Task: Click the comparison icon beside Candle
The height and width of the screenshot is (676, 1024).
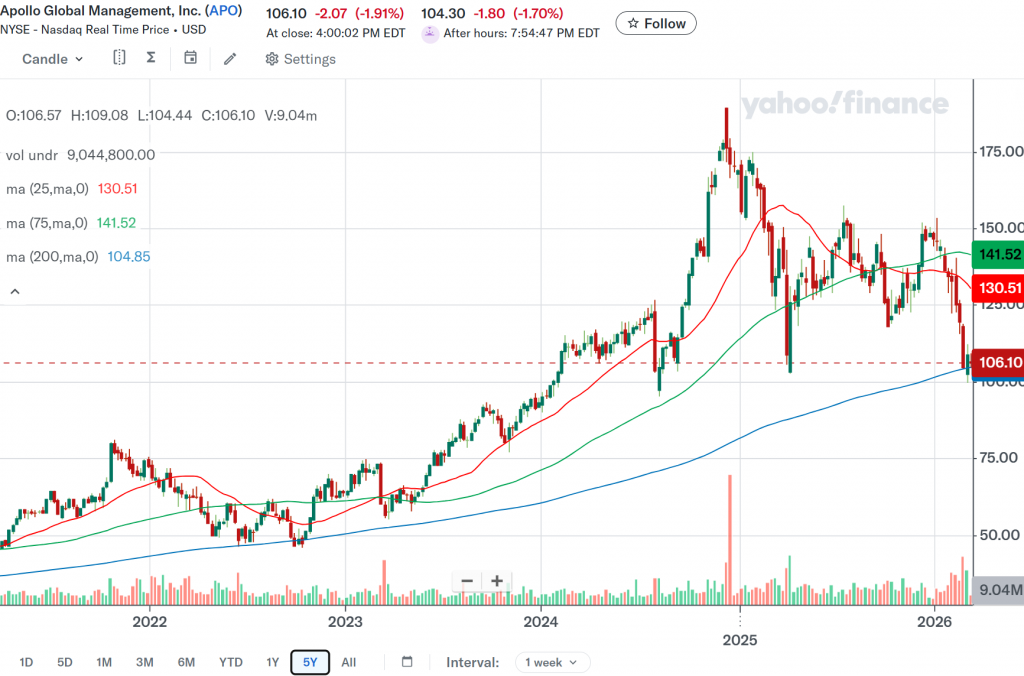Action: pyautogui.click(x=119, y=58)
